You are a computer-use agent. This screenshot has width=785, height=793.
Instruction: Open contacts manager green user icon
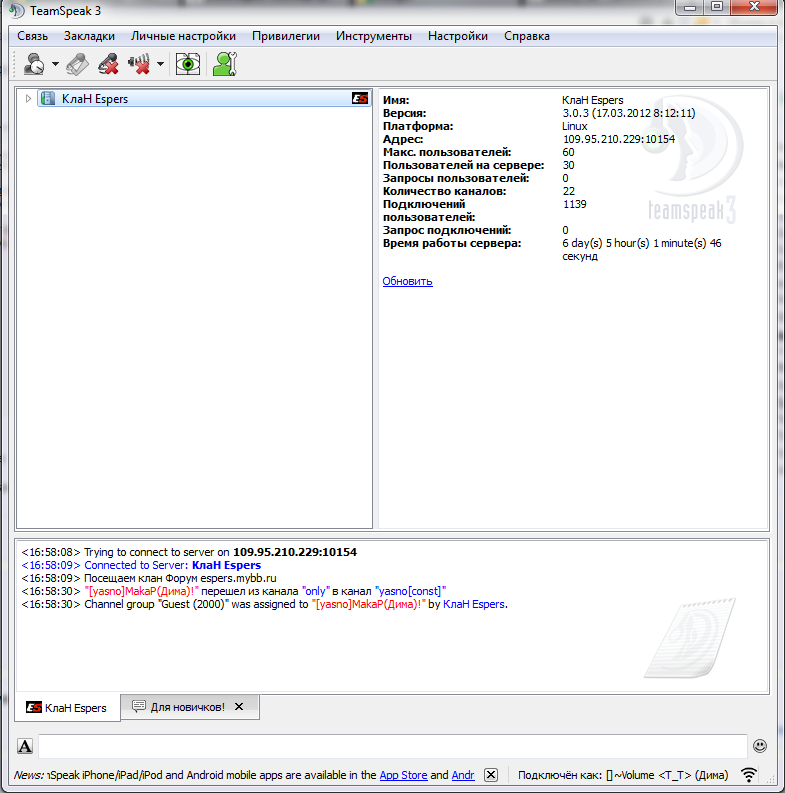coord(225,64)
